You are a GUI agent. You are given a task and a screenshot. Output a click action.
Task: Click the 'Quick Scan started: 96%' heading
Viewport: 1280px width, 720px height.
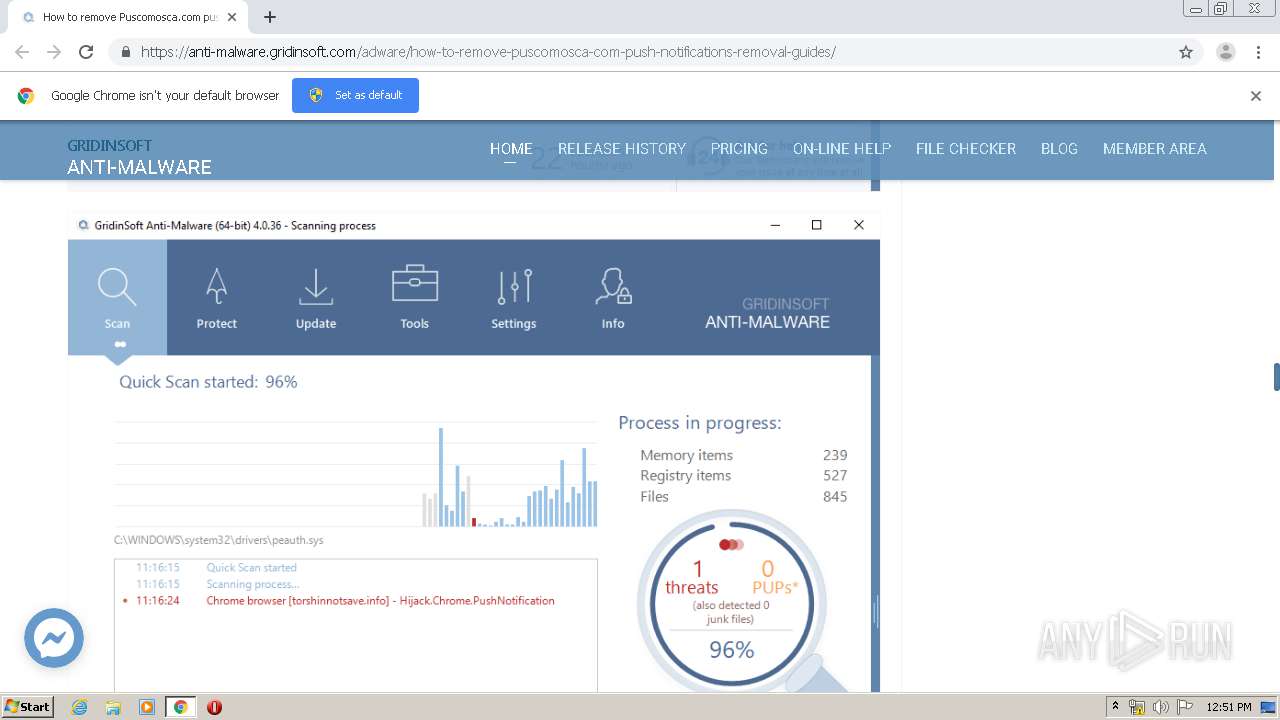click(208, 382)
